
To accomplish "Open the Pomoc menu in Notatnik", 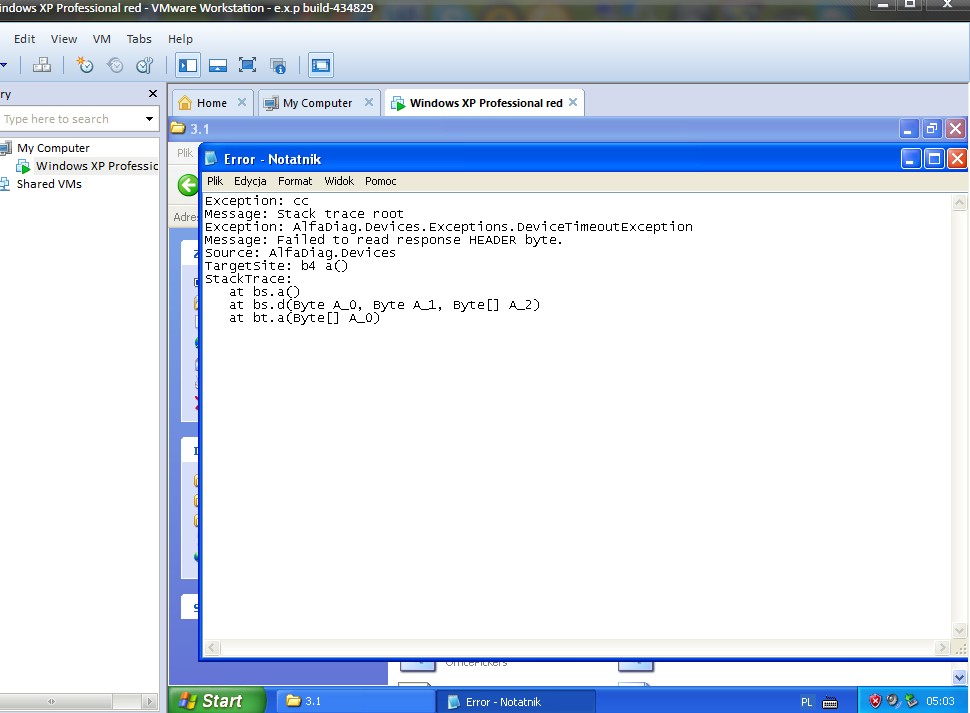I will point(380,181).
